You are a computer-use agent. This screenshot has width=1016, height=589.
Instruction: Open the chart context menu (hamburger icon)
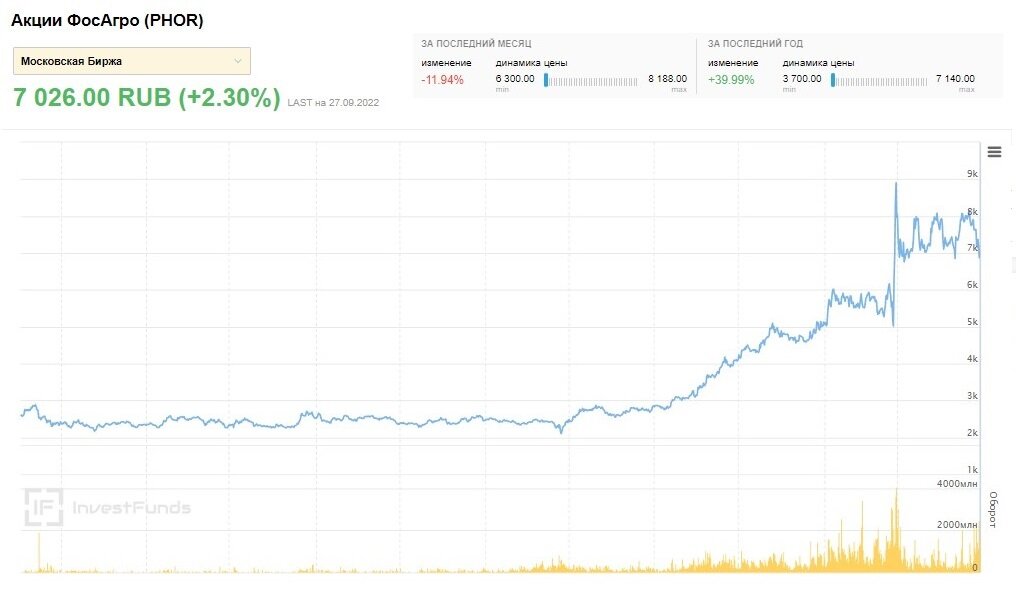[994, 151]
